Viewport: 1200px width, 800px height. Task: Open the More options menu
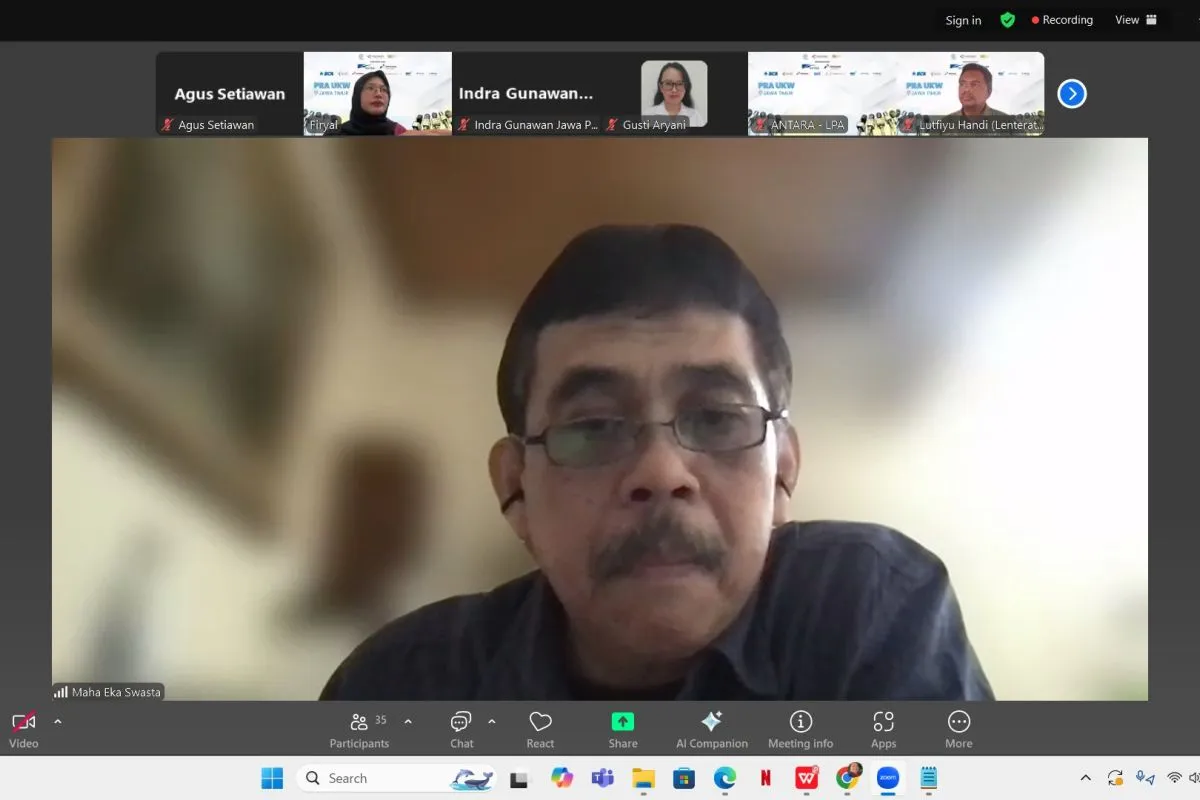tap(958, 729)
